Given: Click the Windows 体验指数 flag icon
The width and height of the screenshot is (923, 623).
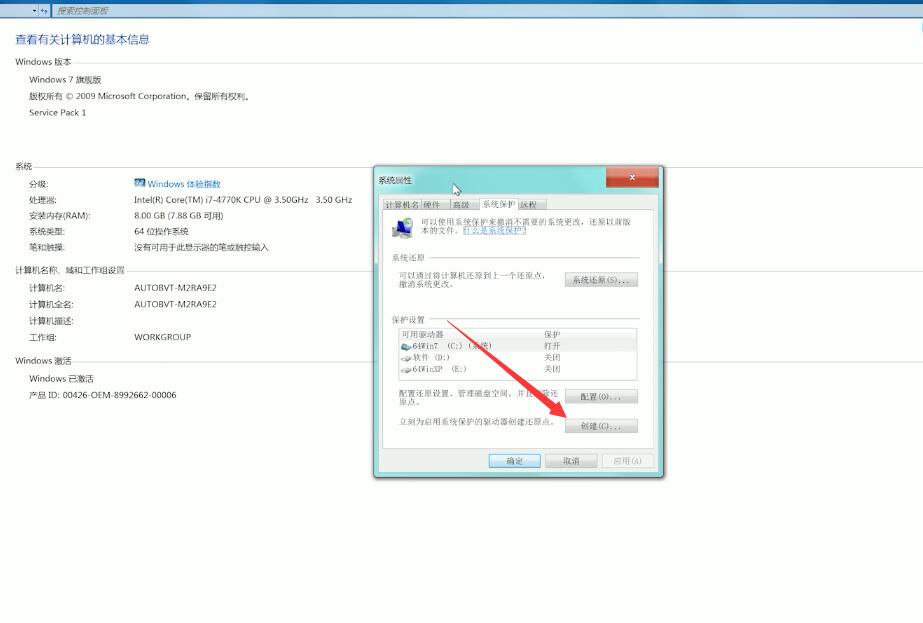Looking at the screenshot, I should click(x=140, y=183).
